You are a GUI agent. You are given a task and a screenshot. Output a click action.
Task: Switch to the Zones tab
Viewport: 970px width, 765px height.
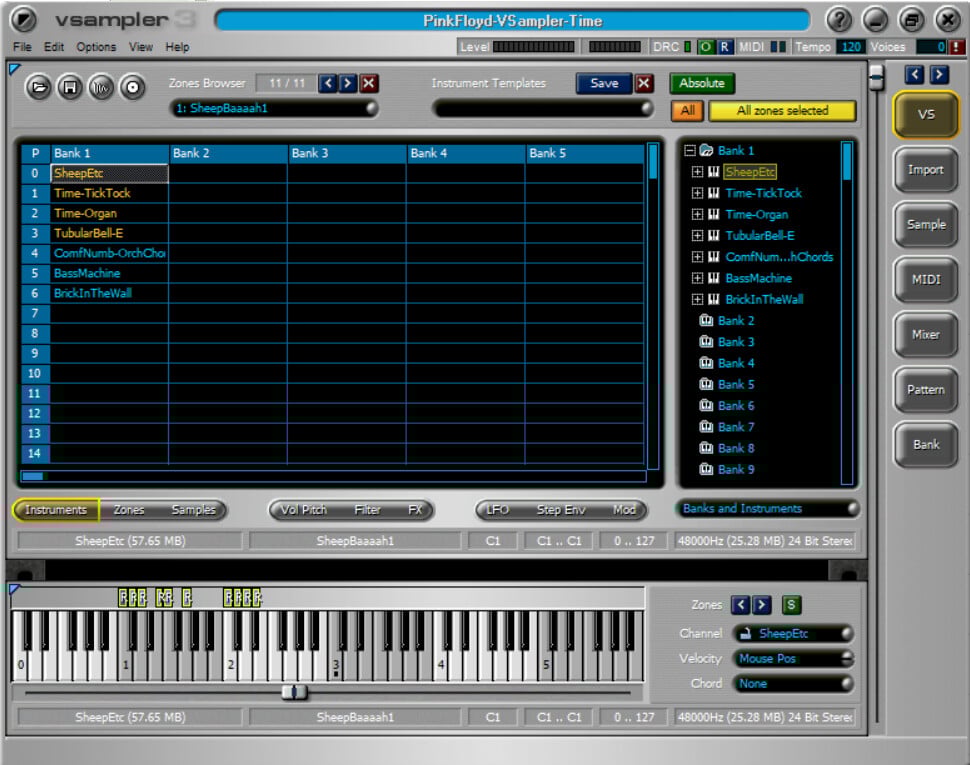129,510
